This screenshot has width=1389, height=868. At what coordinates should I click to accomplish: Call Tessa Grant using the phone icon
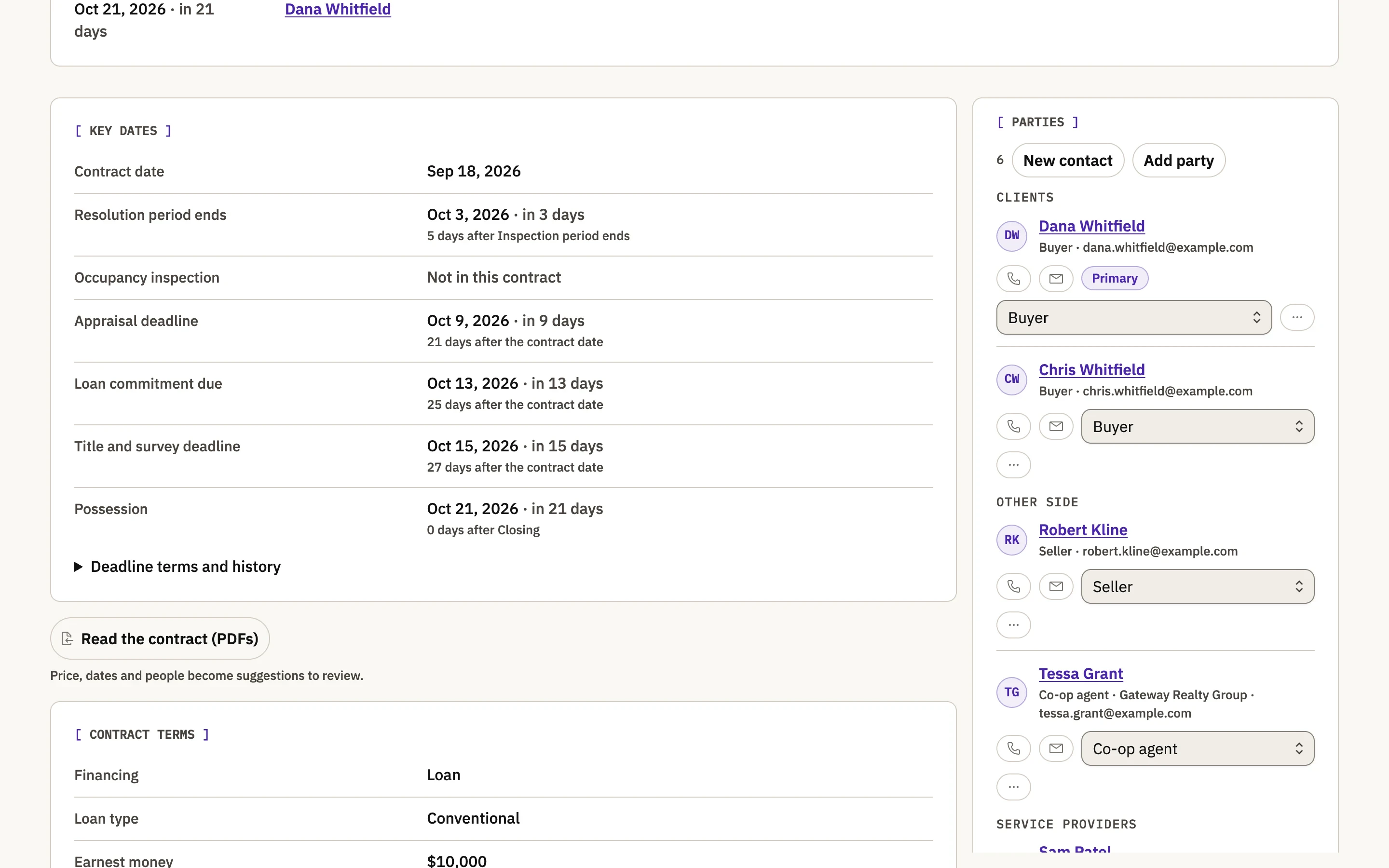(1013, 748)
